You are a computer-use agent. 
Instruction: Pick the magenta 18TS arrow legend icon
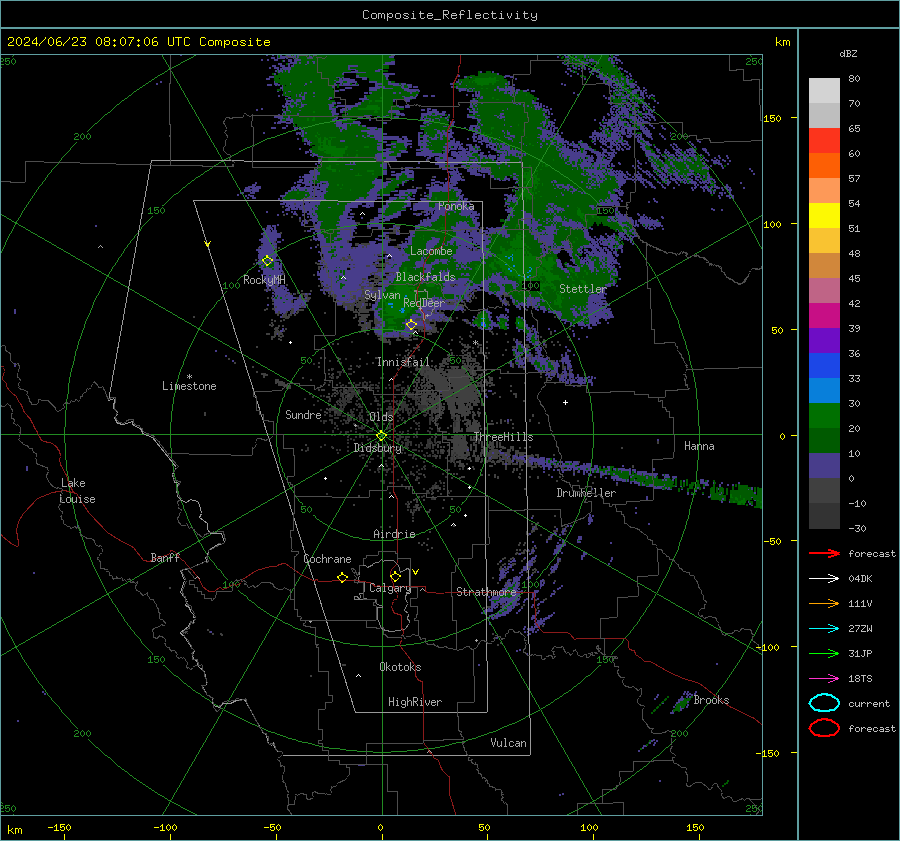(x=824, y=679)
